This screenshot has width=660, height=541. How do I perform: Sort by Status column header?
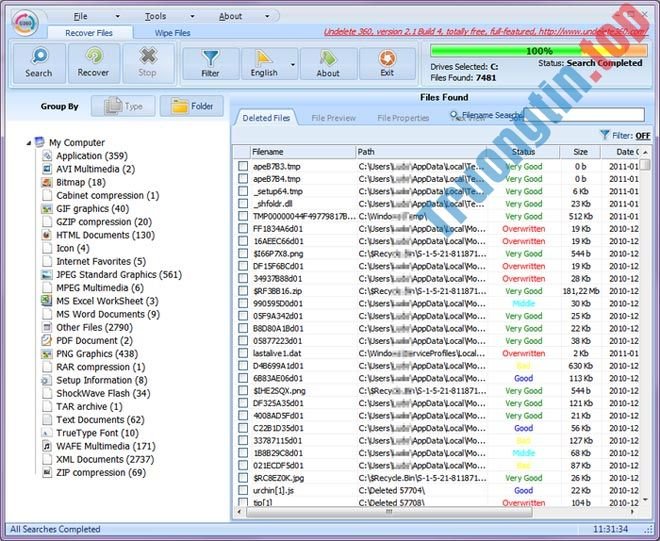[x=523, y=152]
